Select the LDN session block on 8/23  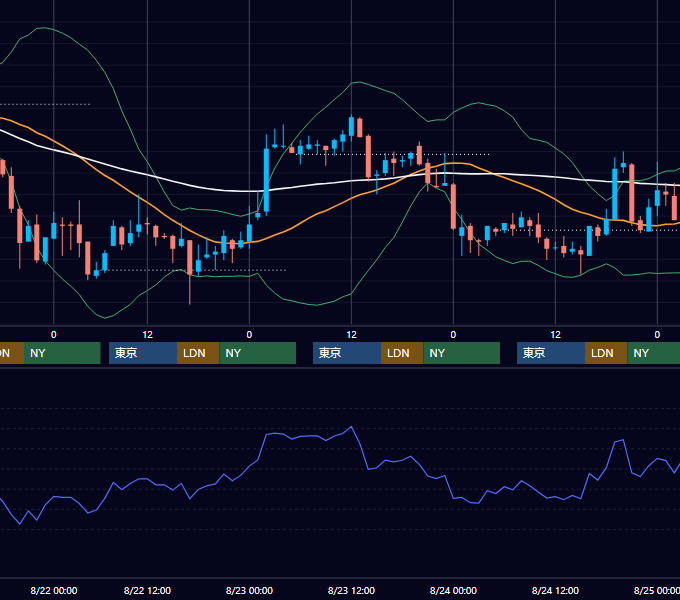(x=402, y=353)
